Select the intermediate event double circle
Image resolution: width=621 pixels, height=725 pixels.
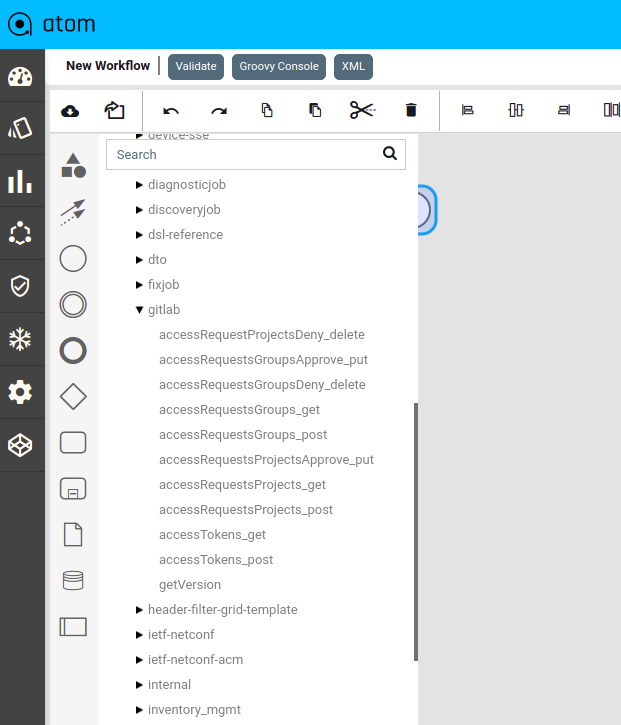(73, 305)
